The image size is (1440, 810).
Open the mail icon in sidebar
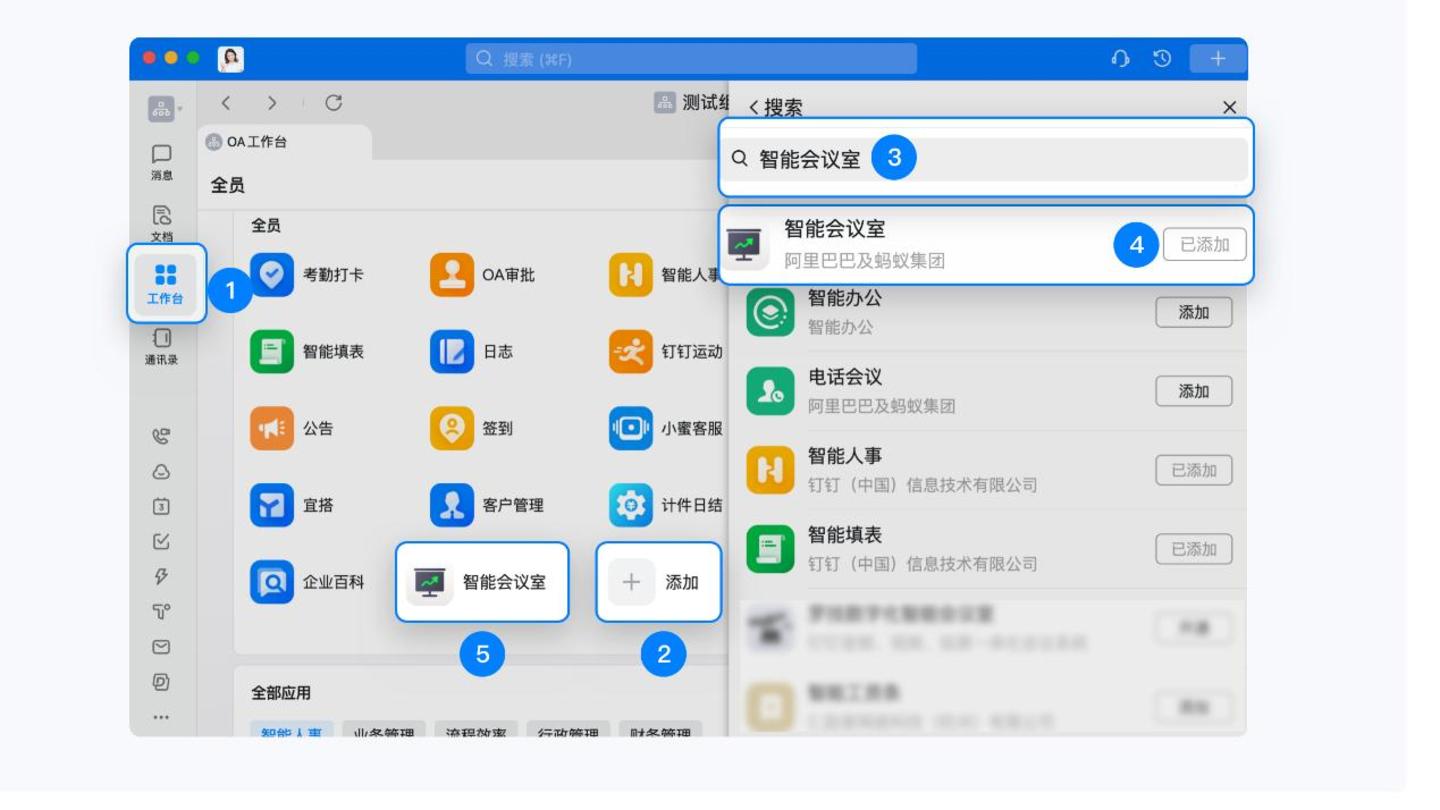161,647
